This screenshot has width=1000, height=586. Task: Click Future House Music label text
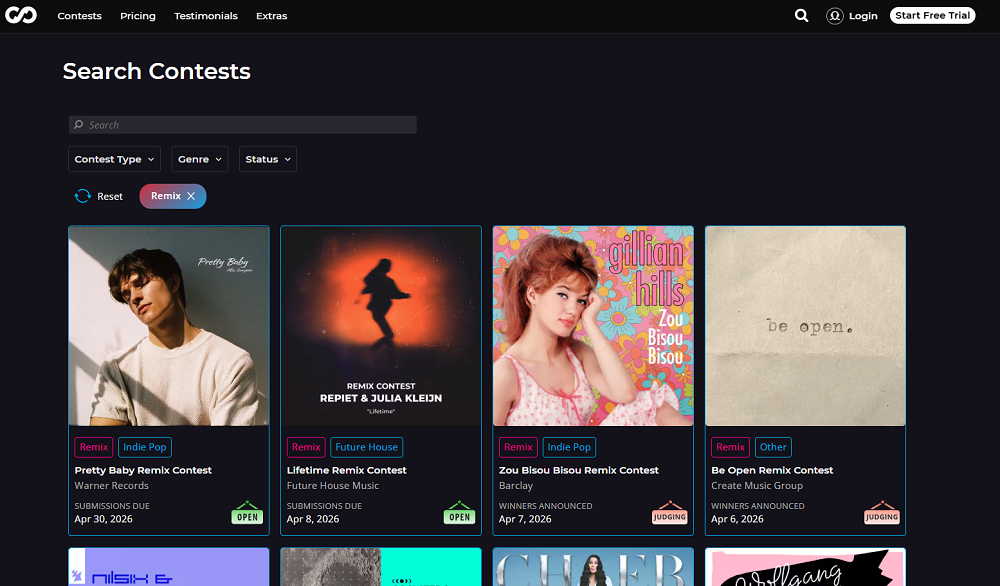coord(333,486)
